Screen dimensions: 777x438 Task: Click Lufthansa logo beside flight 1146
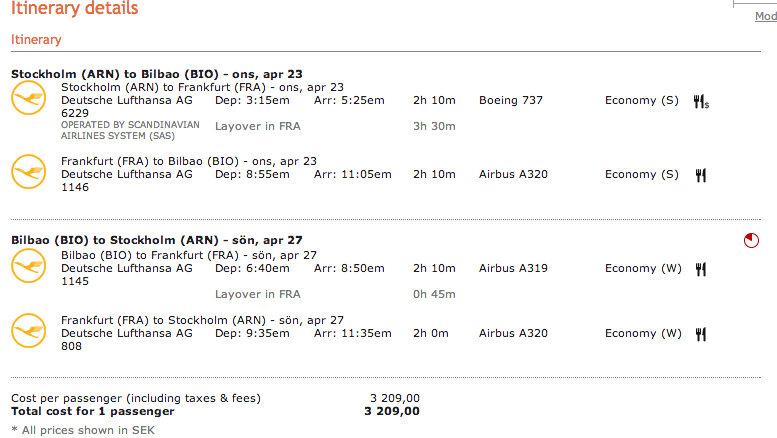29,173
